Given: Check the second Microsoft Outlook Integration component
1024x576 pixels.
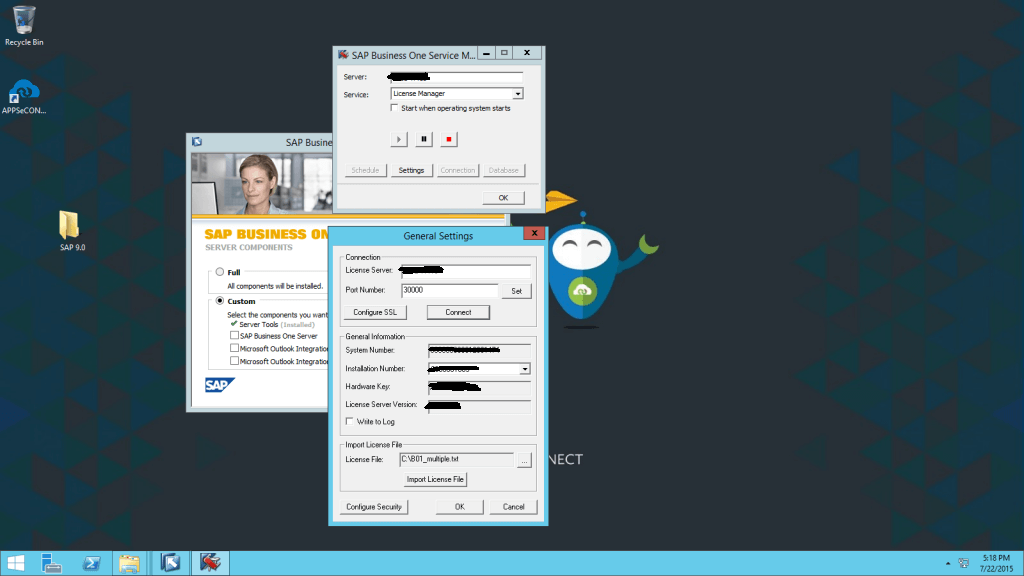Looking at the screenshot, I should pos(234,360).
